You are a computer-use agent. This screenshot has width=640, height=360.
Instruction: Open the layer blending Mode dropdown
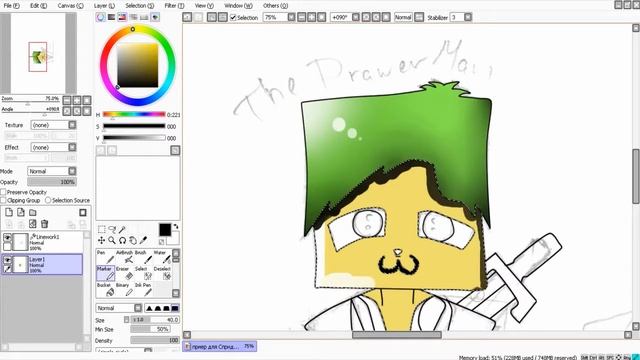72,171
